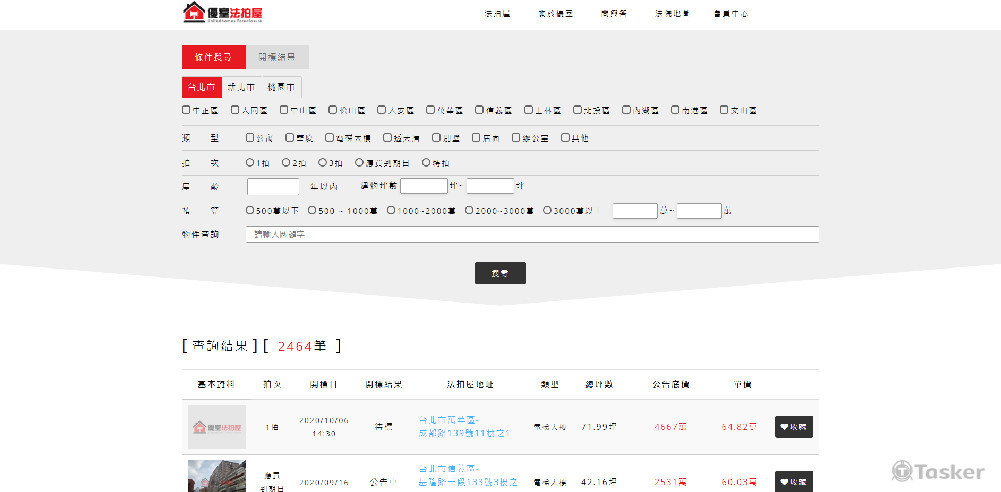
Task: Favorite the second listing with heart button
Action: pos(793,481)
